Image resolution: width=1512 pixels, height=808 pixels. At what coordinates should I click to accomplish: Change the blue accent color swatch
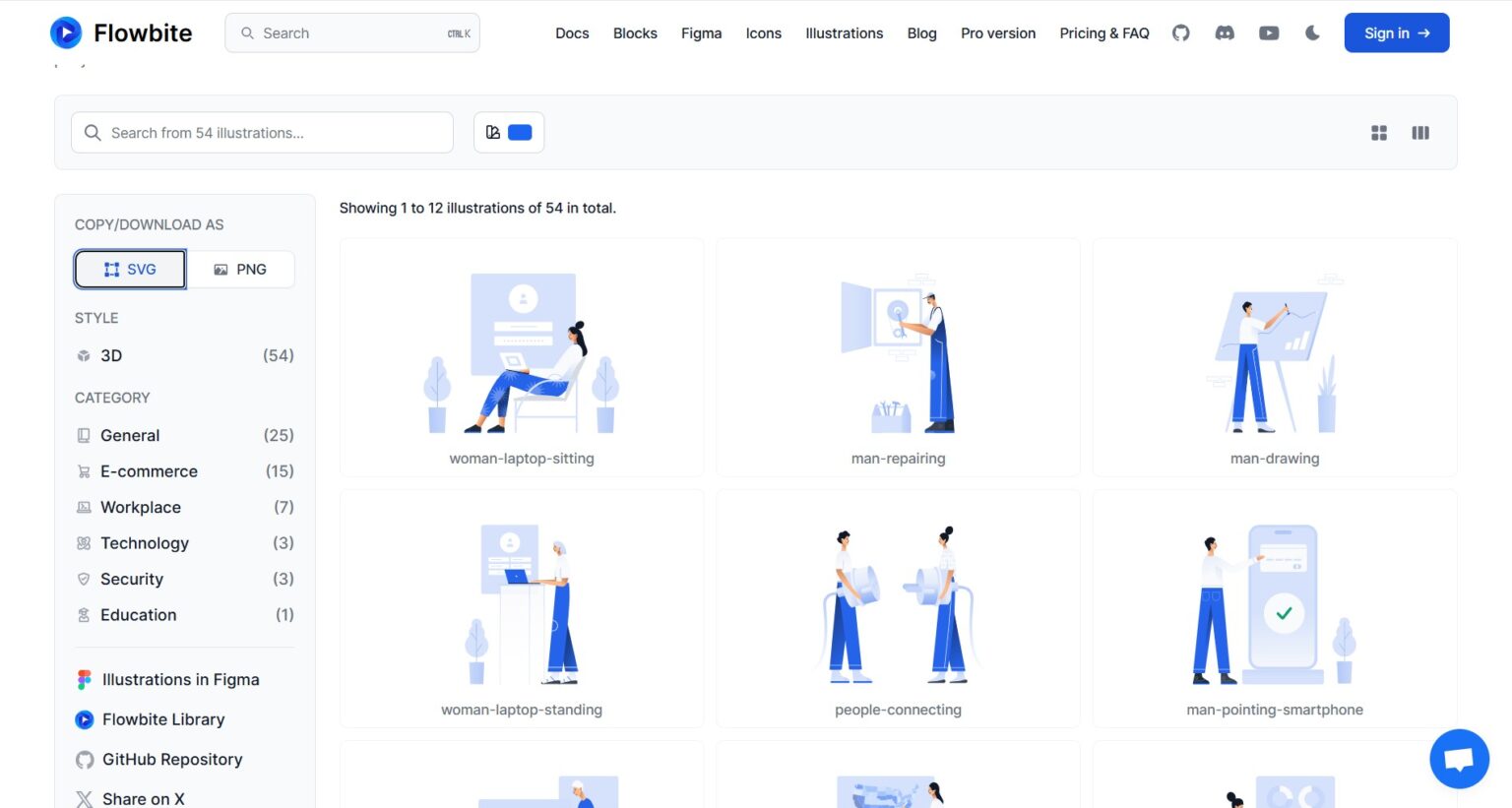point(520,132)
